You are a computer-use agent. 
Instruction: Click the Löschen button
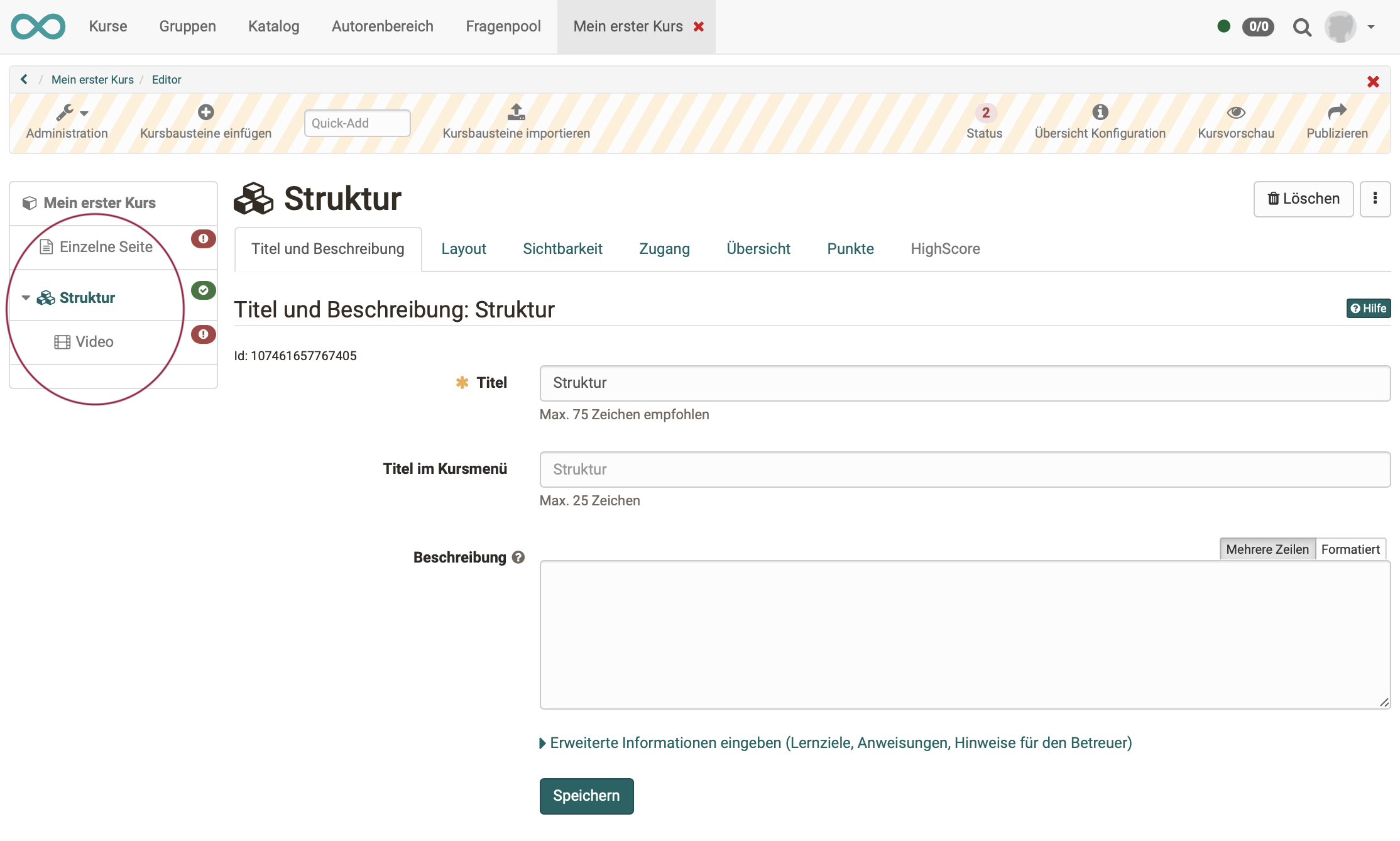(x=1303, y=199)
